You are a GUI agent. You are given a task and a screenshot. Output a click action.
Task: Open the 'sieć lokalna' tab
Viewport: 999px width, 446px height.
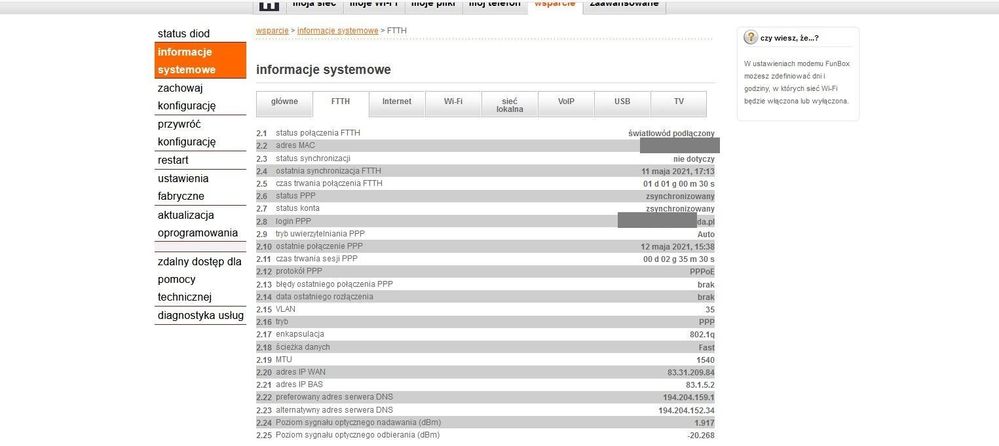[510, 104]
